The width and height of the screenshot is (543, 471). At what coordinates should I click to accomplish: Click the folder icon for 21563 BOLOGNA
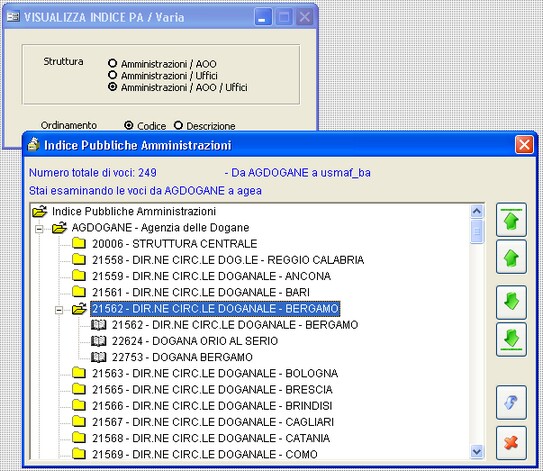(x=79, y=373)
